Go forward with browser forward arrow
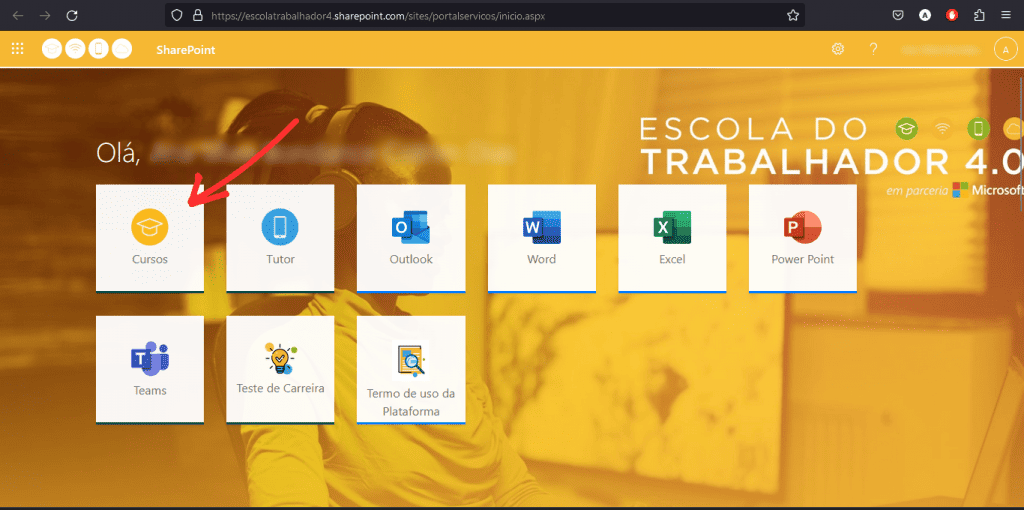Viewport: 1024px width, 510px height. point(45,16)
